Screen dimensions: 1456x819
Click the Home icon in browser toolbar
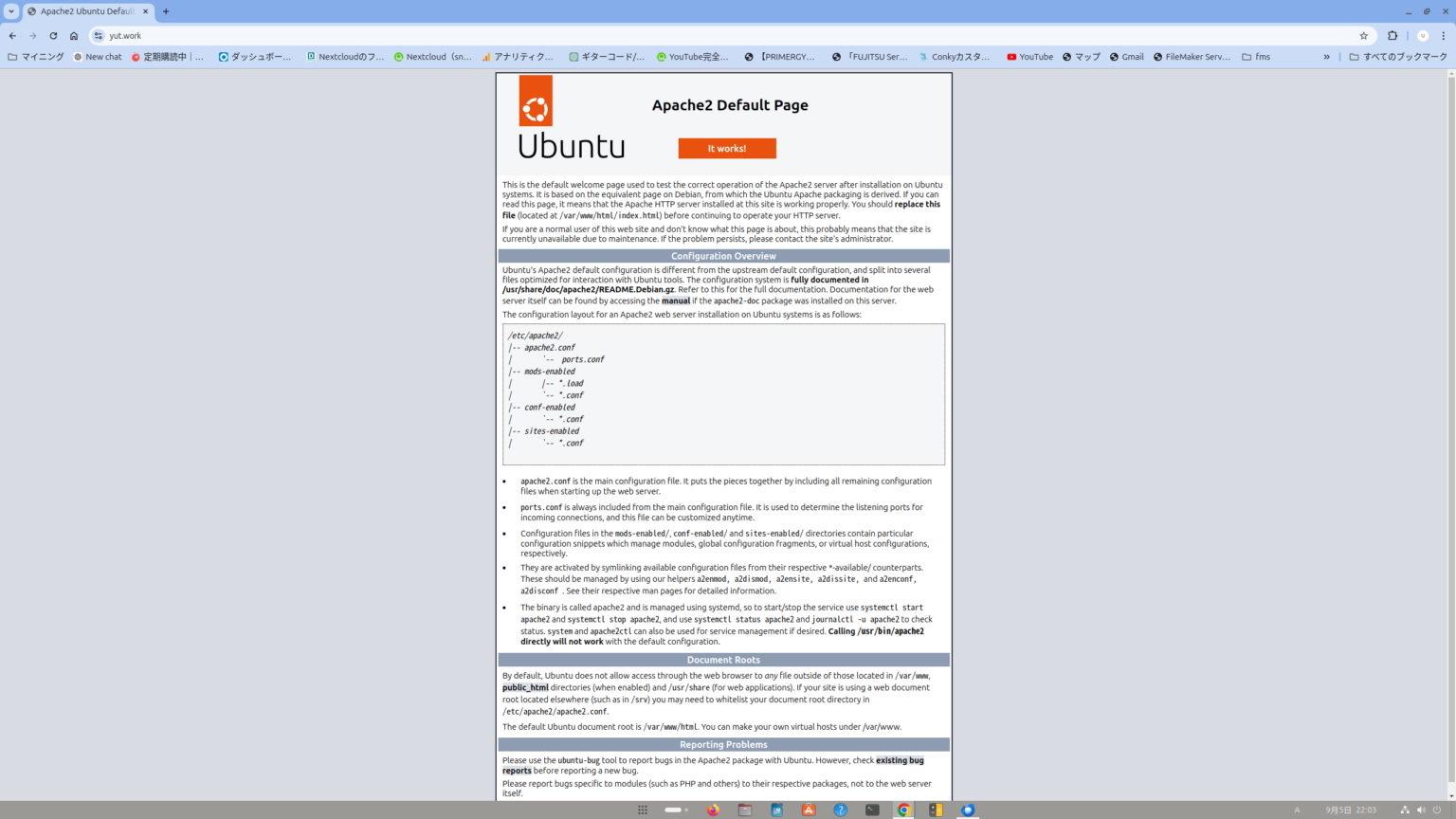click(74, 36)
